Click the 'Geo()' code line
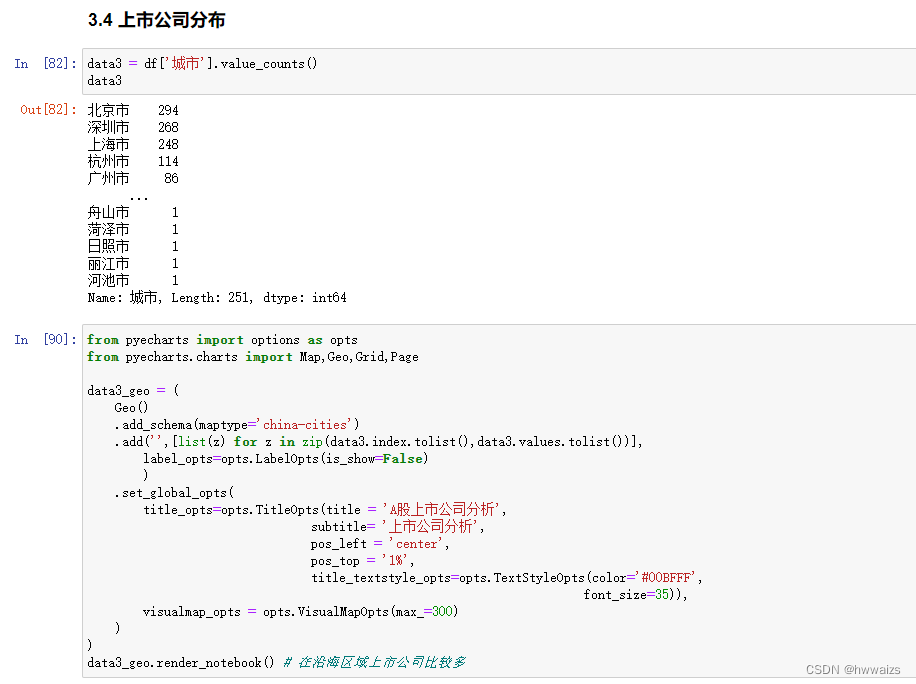The image size is (916, 684). pos(131,408)
